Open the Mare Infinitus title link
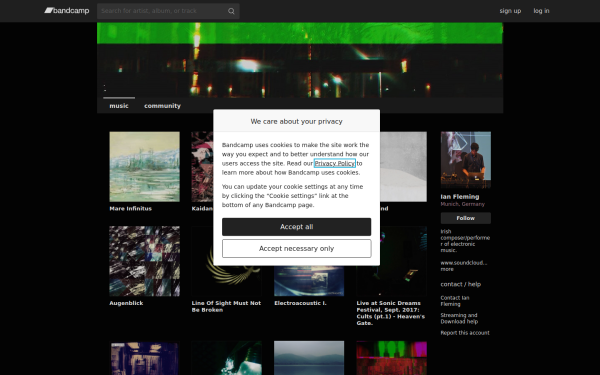 click(x=130, y=209)
